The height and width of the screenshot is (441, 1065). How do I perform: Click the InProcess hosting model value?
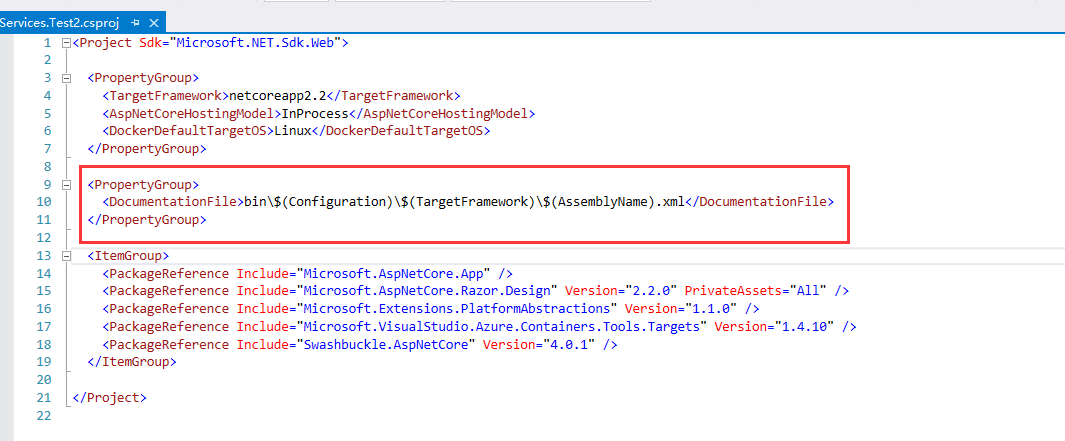pyautogui.click(x=314, y=113)
